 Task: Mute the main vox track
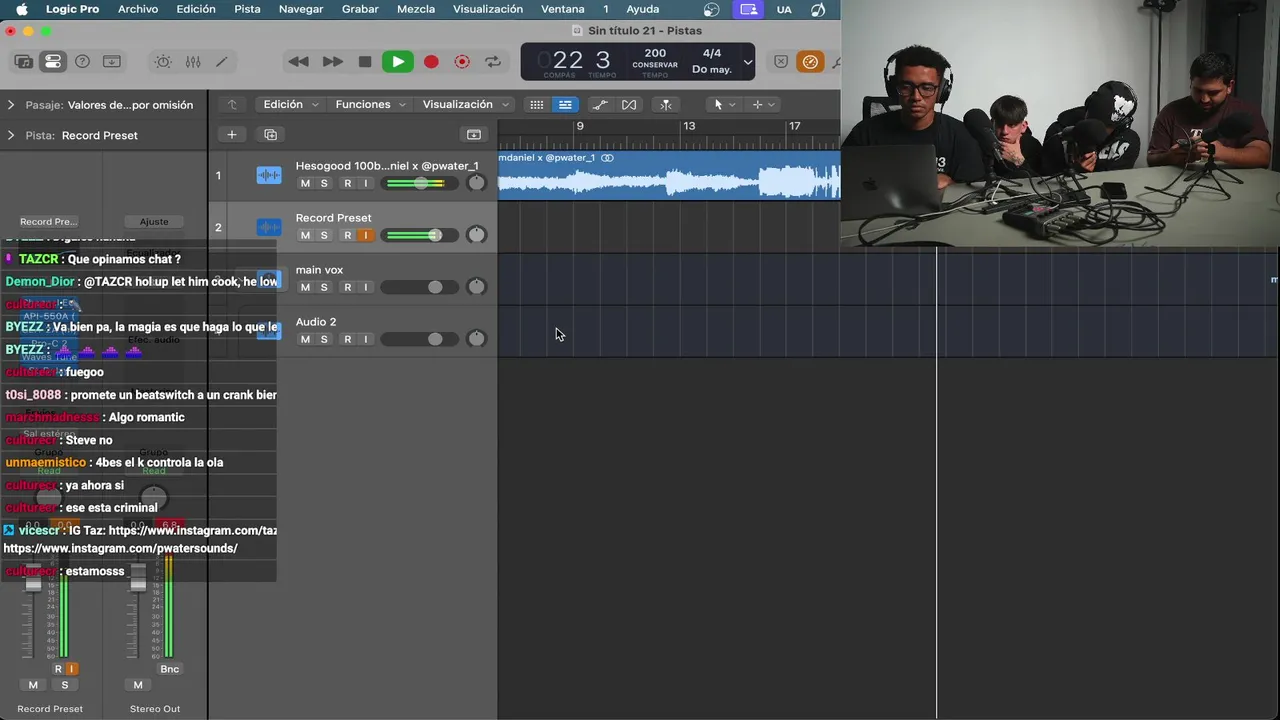pos(305,287)
